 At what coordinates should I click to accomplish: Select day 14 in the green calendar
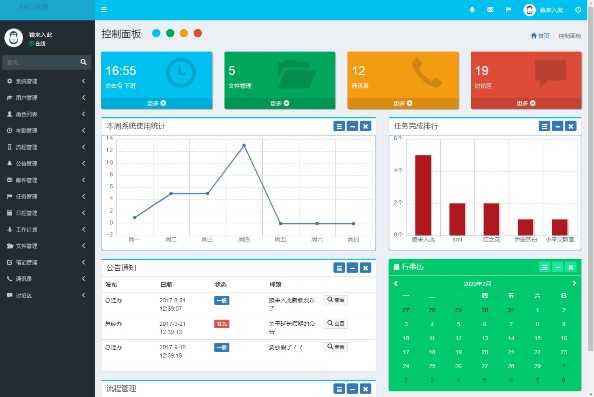(x=511, y=338)
